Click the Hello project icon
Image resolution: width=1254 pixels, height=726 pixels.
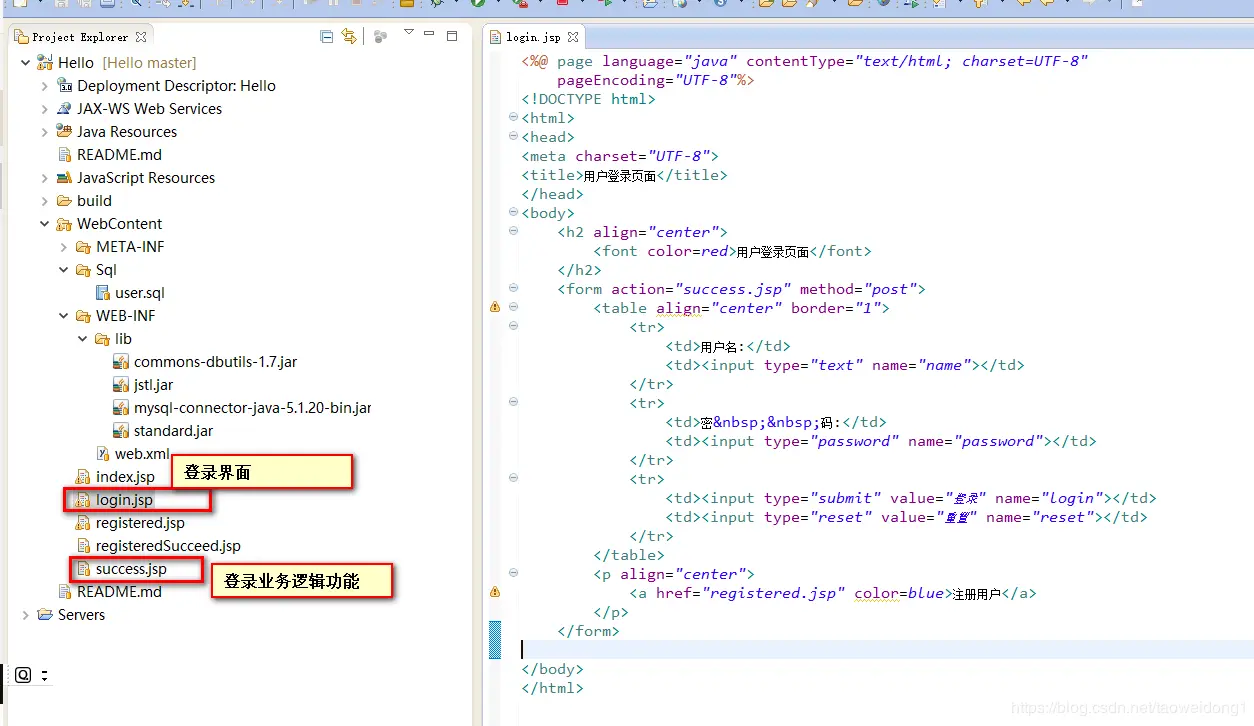point(45,62)
